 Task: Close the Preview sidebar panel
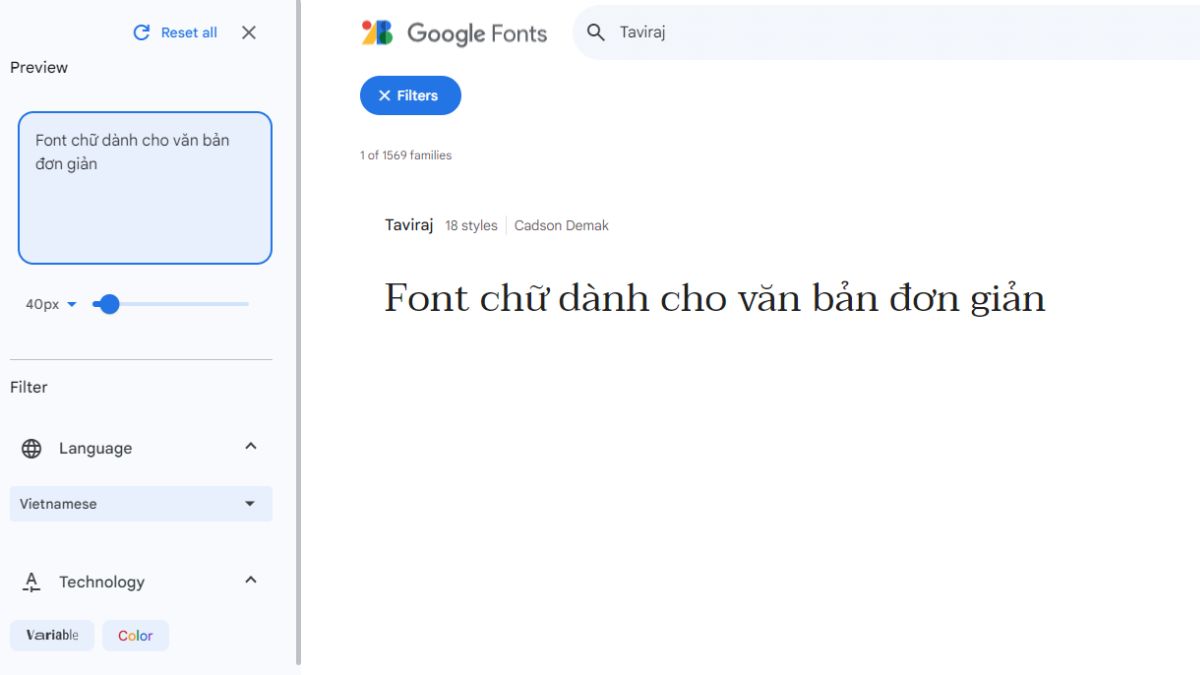pyautogui.click(x=248, y=32)
